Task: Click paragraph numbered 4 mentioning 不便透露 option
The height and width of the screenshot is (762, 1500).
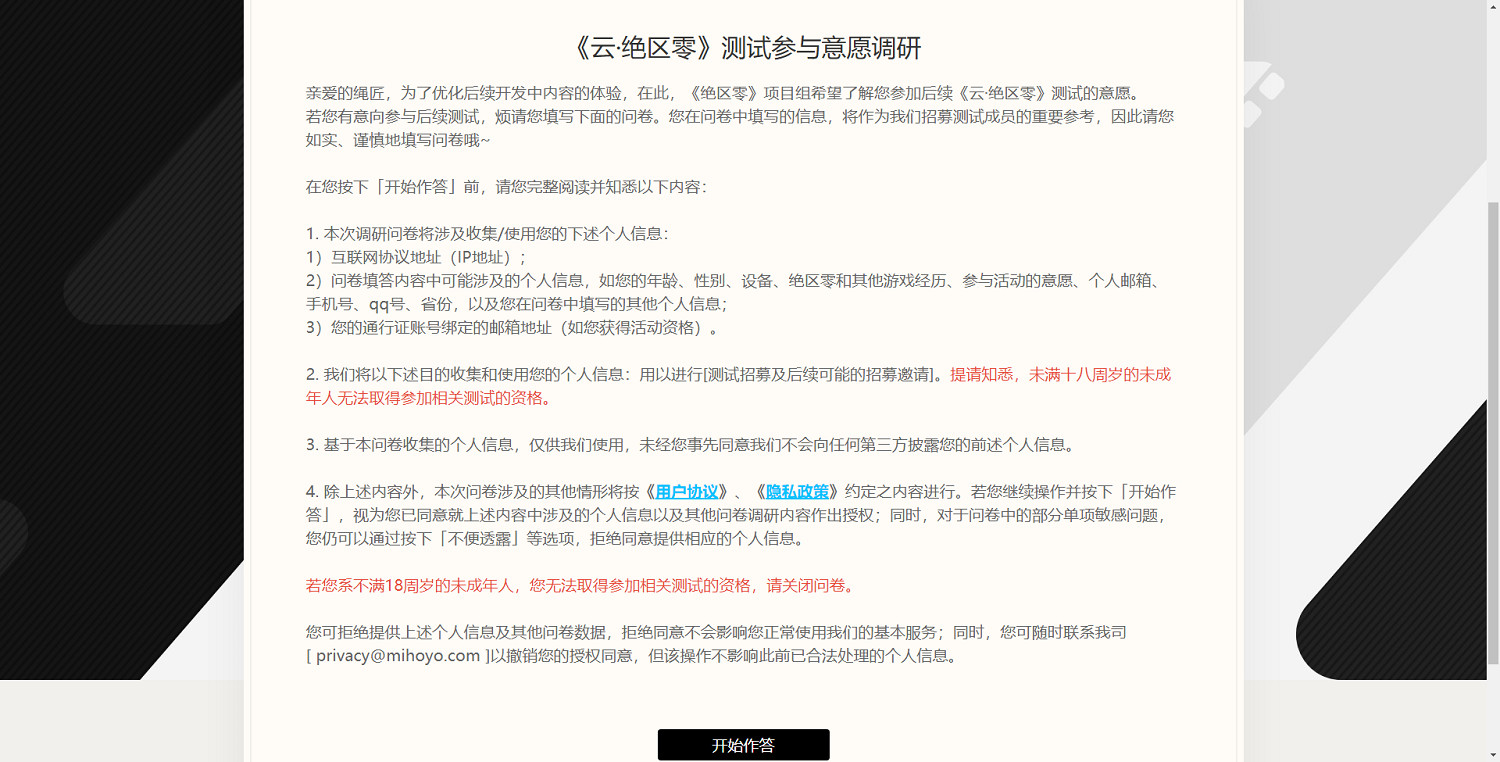Action: [700, 515]
